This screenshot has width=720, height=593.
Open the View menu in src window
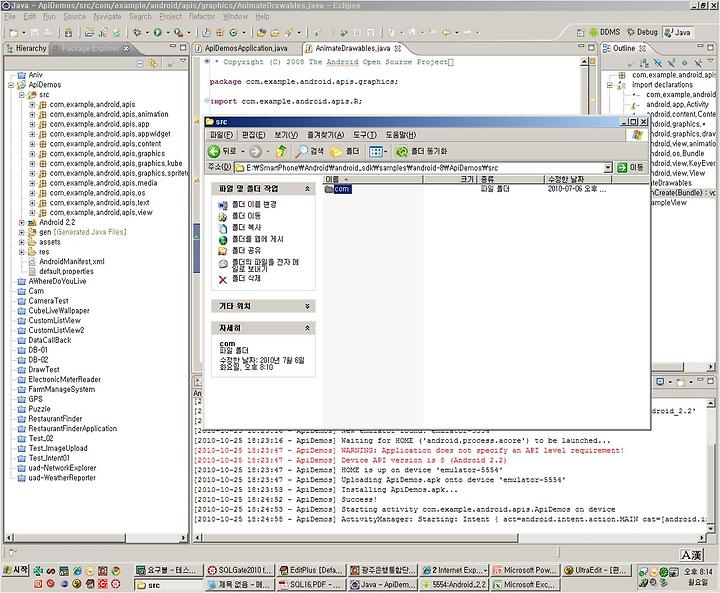click(x=286, y=135)
